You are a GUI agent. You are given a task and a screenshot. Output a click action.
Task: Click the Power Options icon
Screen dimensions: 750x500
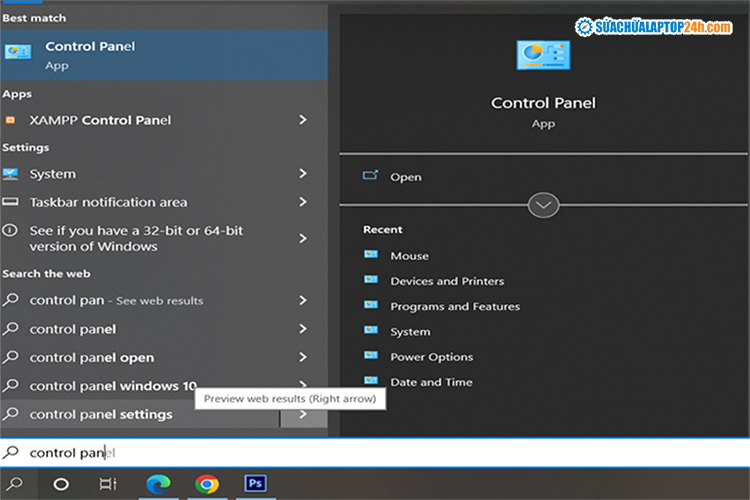point(371,356)
